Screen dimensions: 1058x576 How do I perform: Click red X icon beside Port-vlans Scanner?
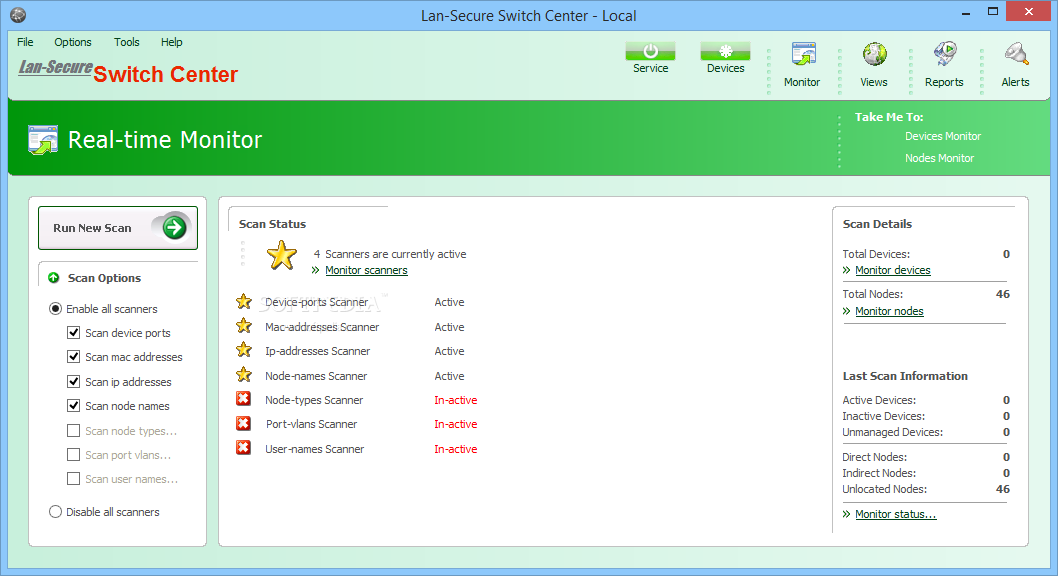244,424
